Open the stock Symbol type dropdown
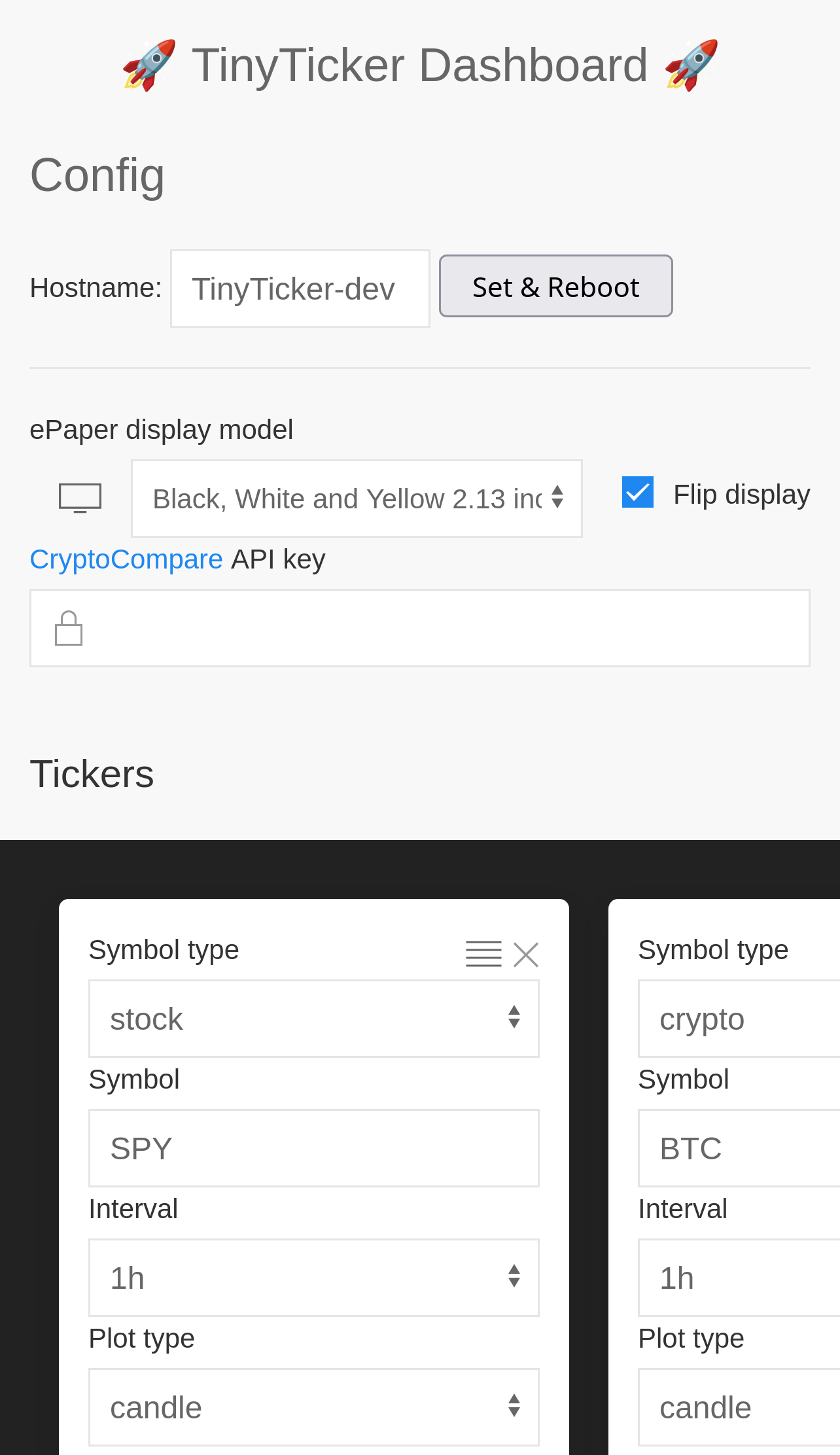The height and width of the screenshot is (1455, 840). tap(314, 1019)
